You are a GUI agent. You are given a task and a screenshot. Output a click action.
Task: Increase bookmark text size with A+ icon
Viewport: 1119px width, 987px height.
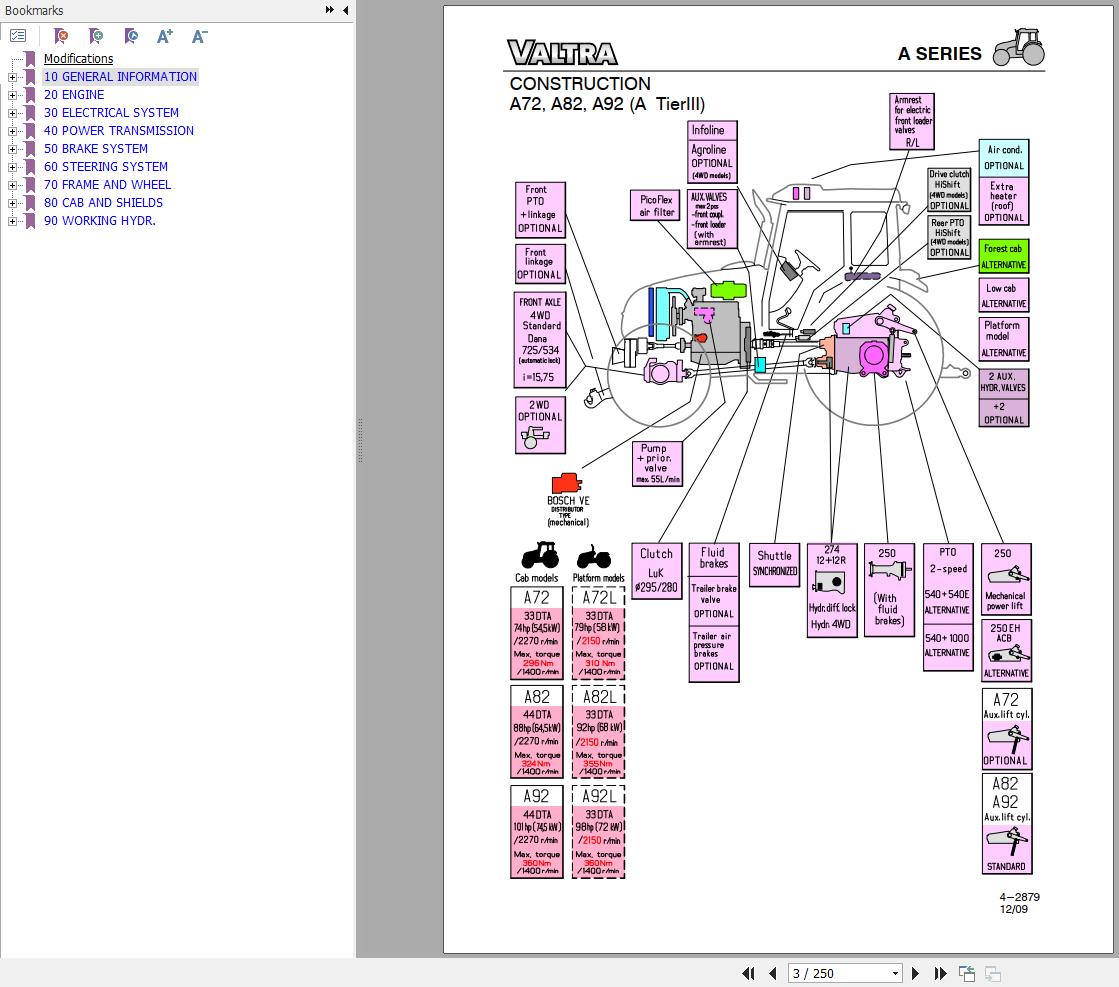click(165, 36)
